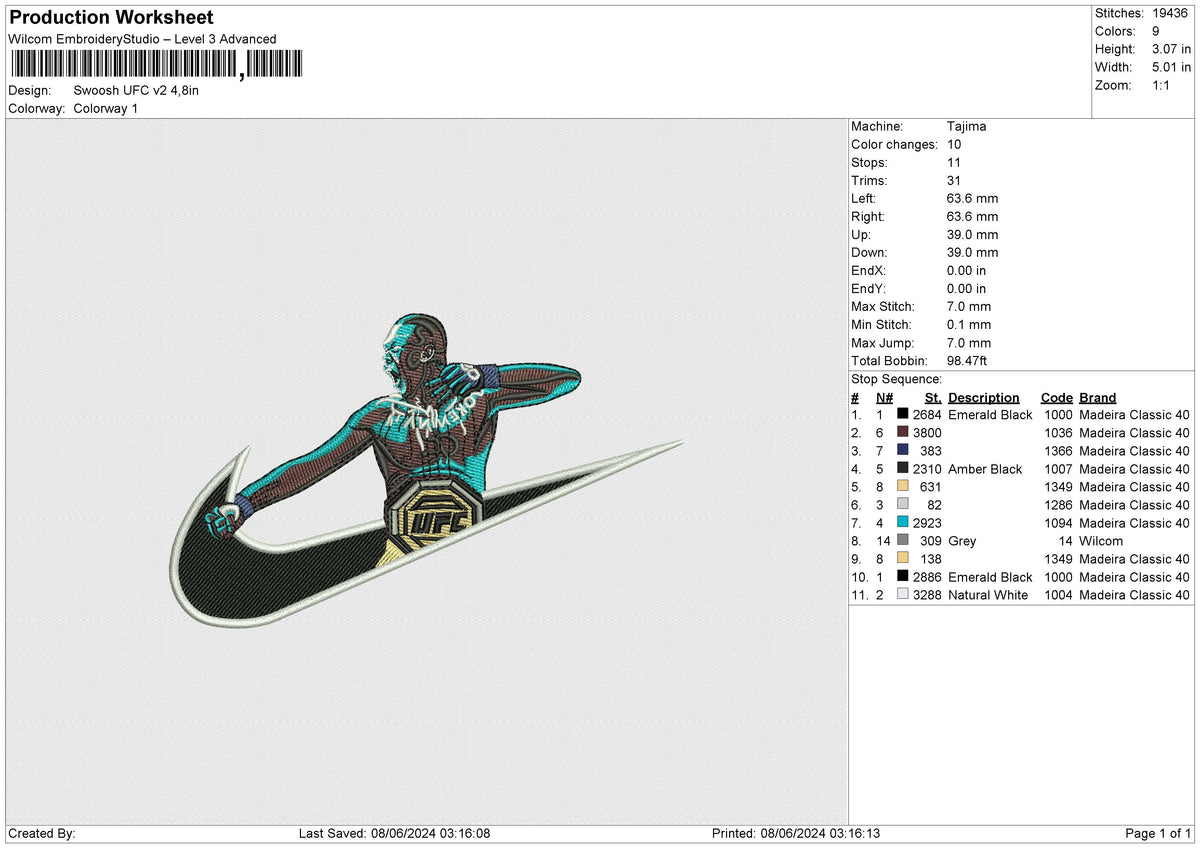Select the Max Stitch label

pyautogui.click(x=881, y=307)
